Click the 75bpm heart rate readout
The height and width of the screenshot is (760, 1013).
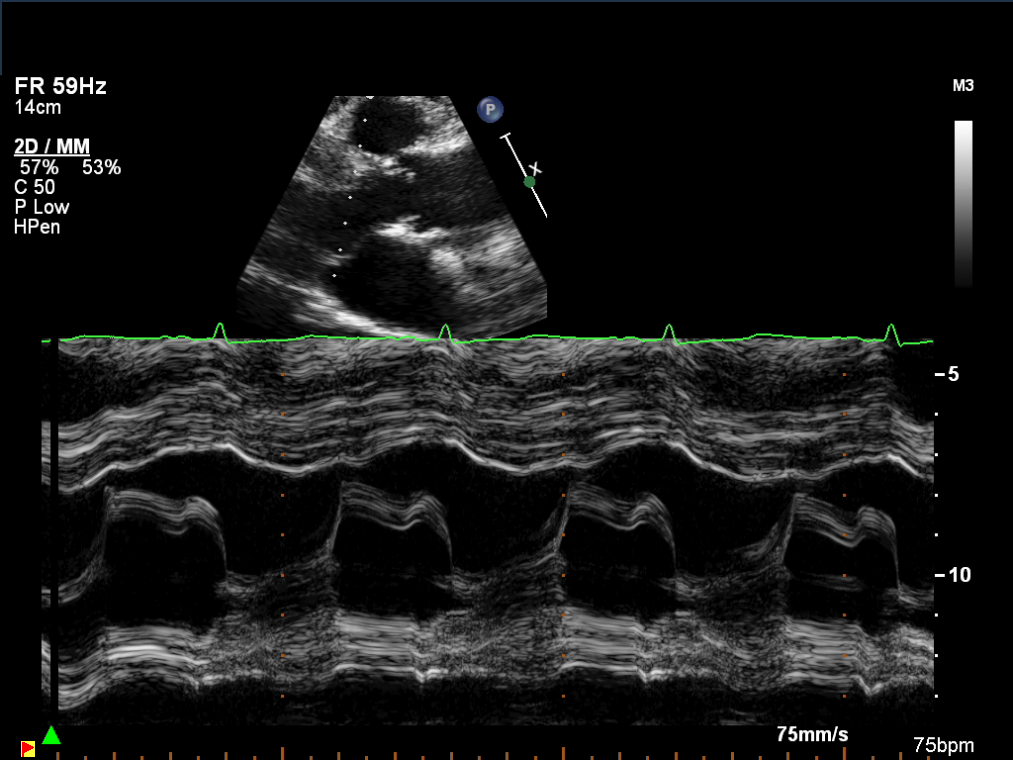tap(943, 746)
